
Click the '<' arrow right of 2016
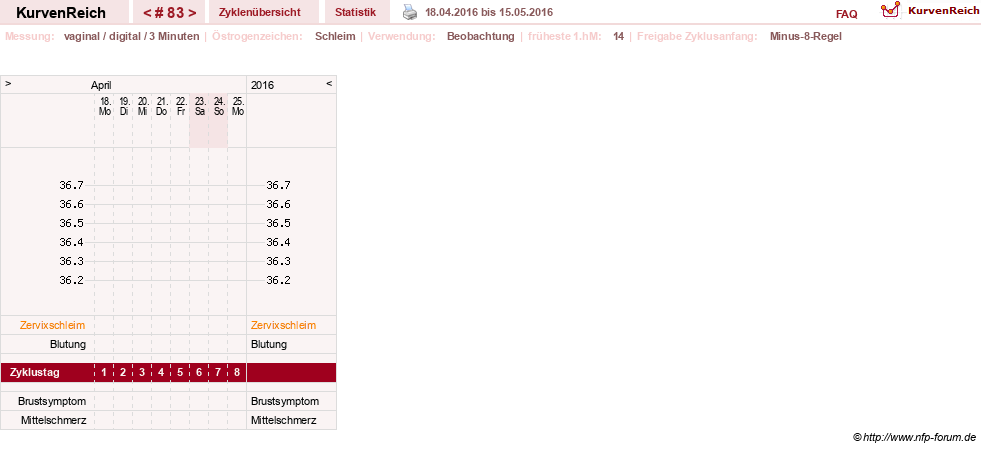point(329,83)
